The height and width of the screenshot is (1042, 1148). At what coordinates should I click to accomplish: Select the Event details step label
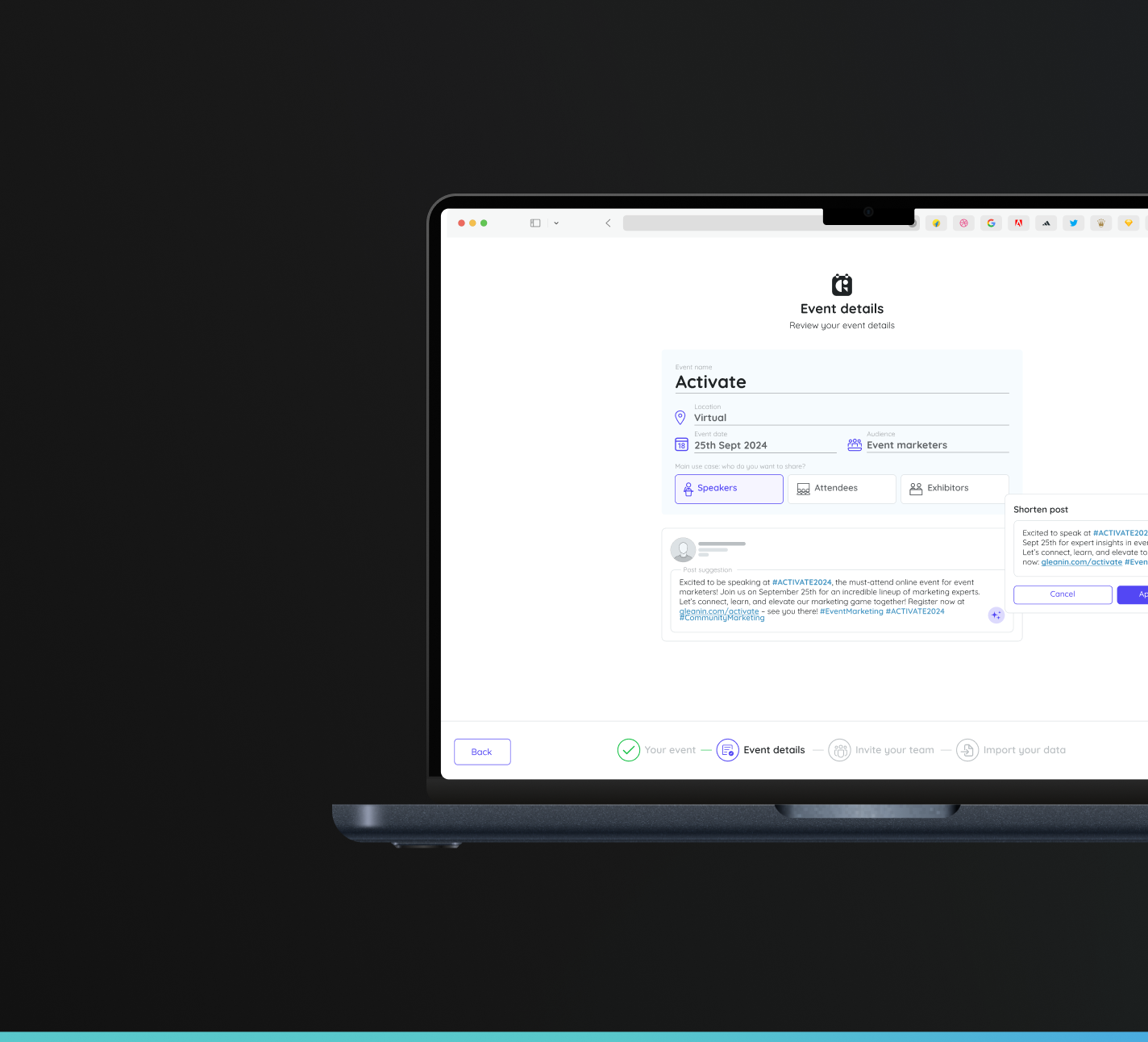coord(774,750)
